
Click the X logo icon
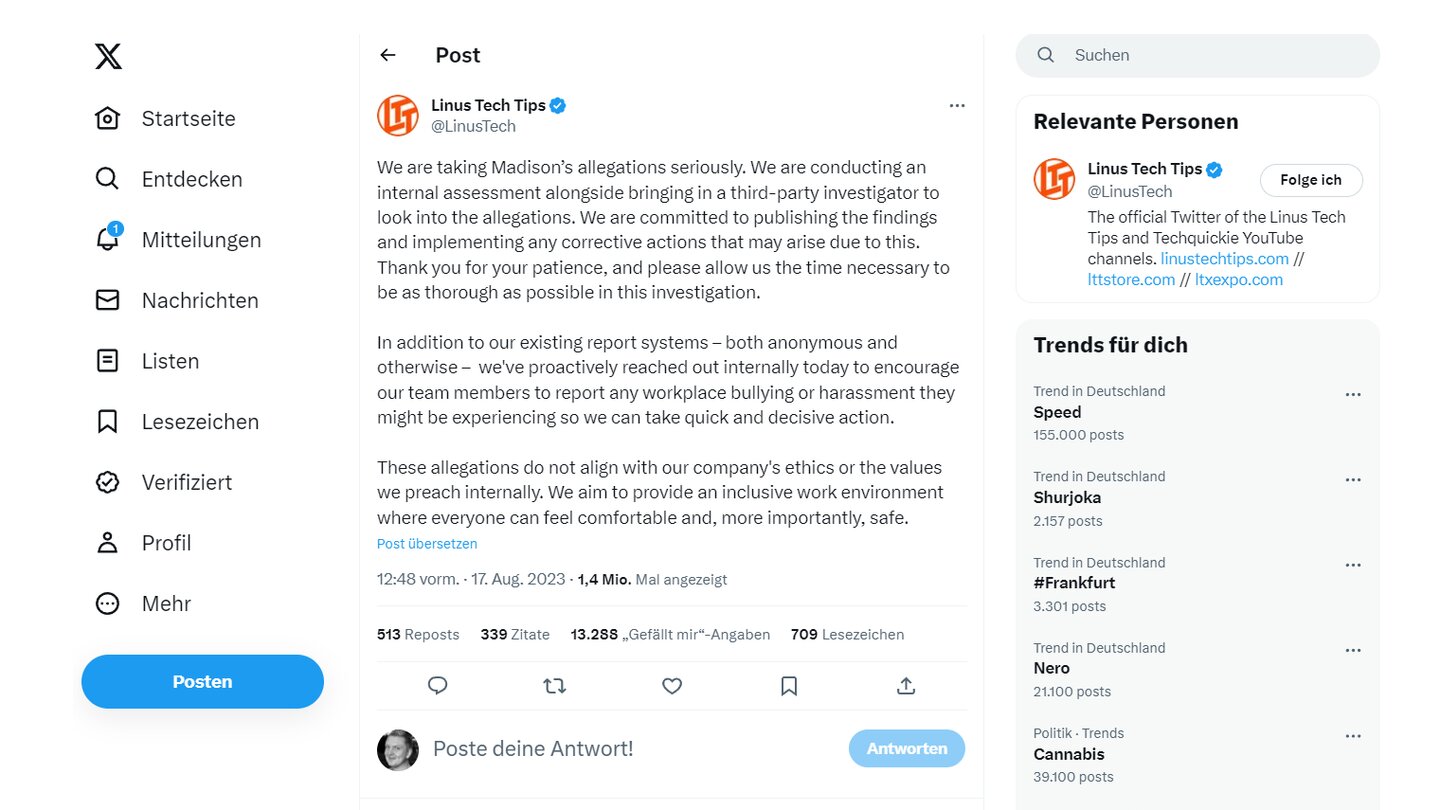click(108, 56)
